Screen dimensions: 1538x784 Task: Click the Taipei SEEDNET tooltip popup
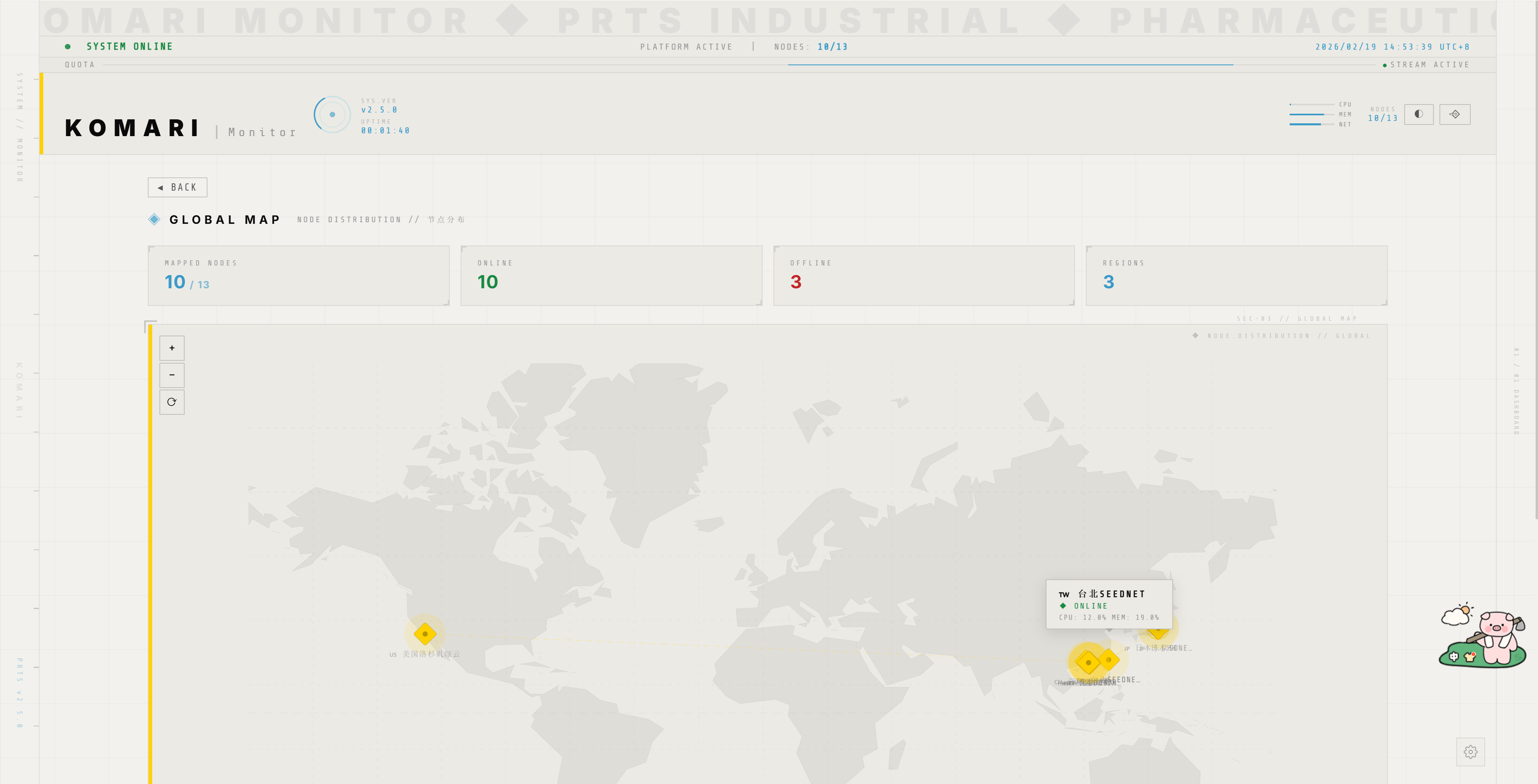click(x=1109, y=604)
